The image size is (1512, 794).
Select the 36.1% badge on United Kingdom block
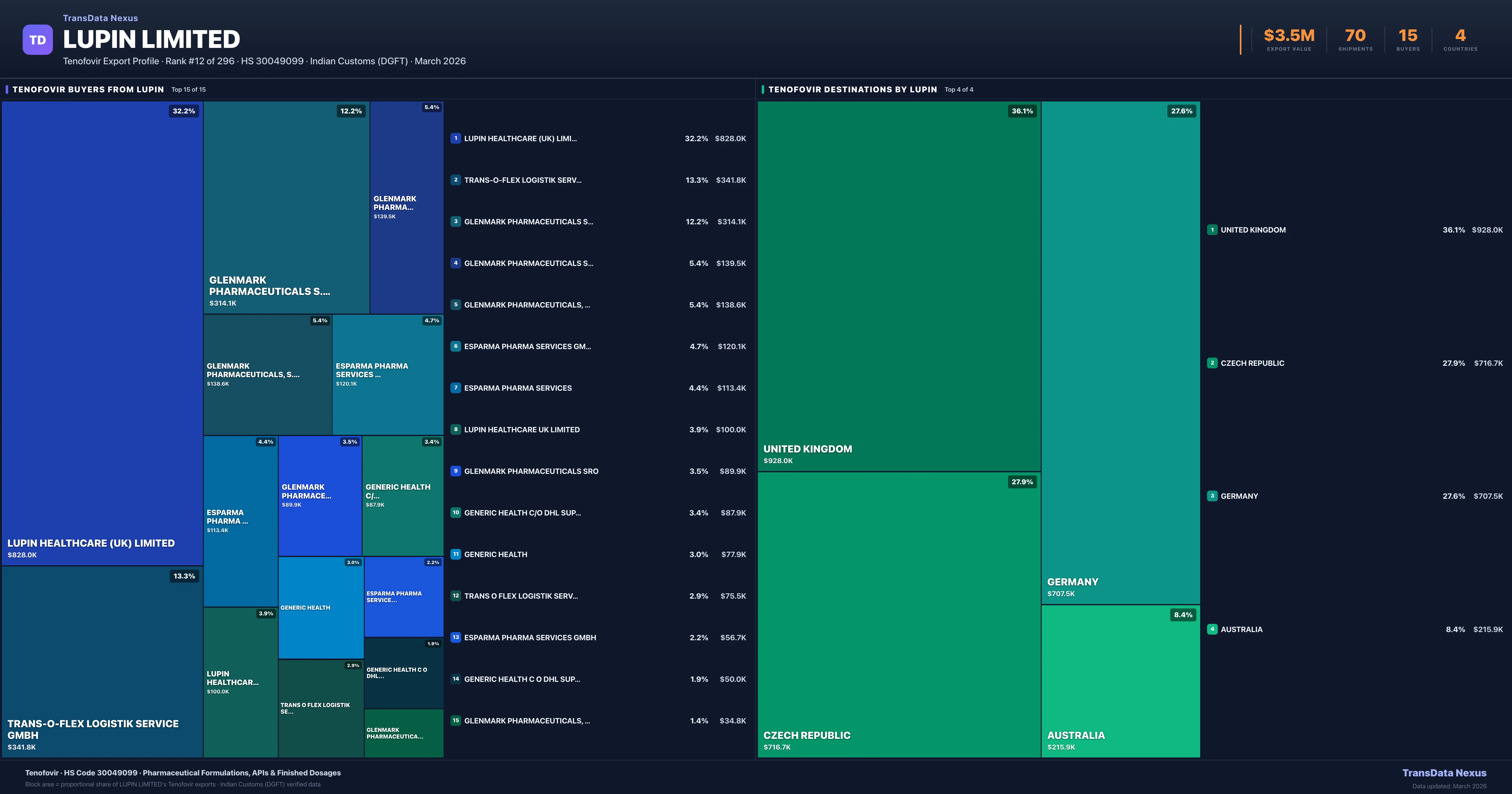coord(1022,111)
